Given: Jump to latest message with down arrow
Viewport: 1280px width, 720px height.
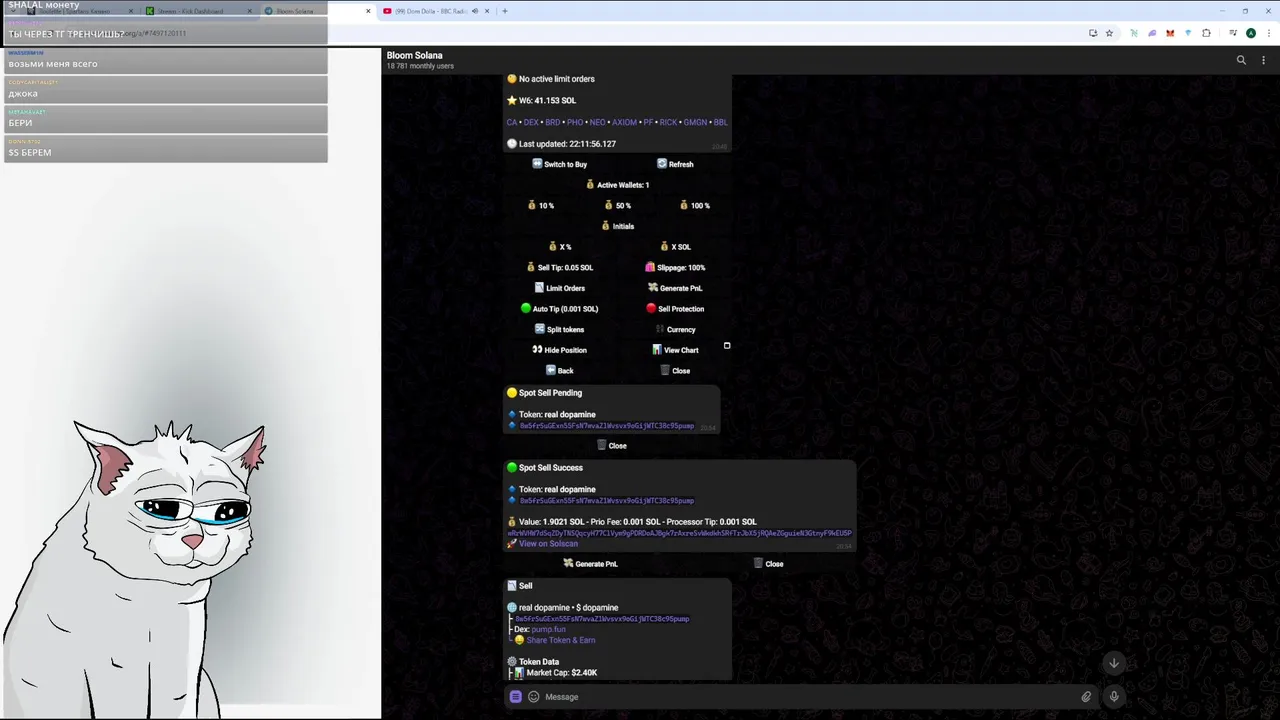Looking at the screenshot, I should point(1114,663).
